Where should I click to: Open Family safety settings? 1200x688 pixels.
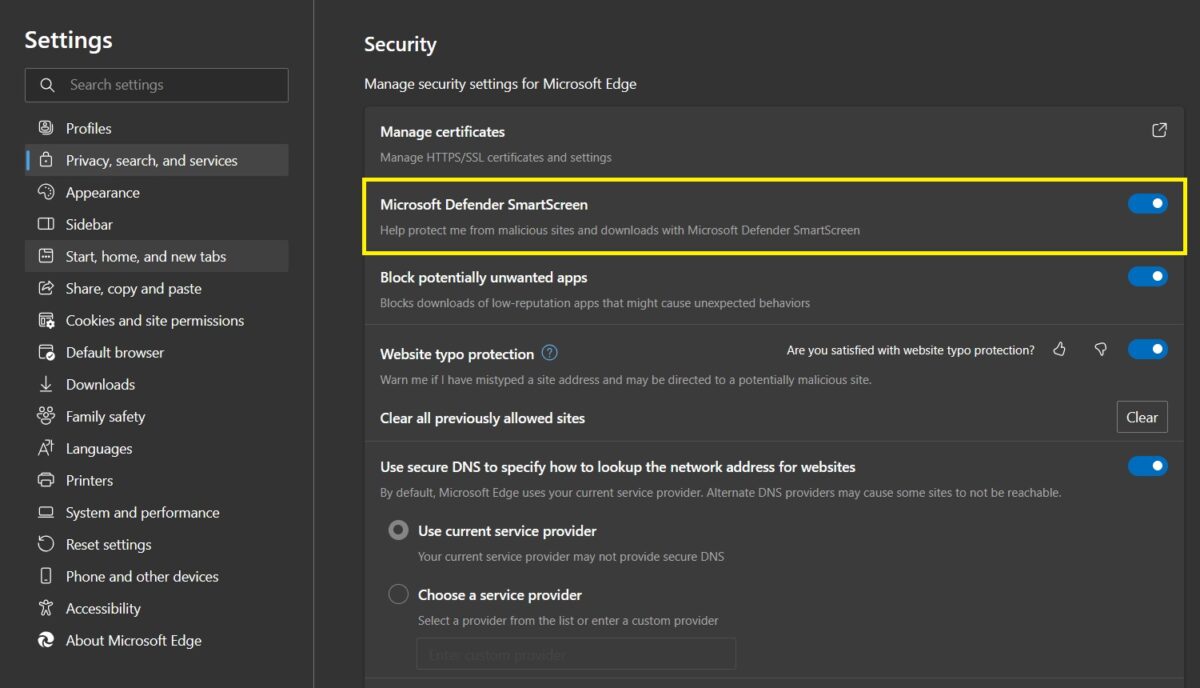[157, 416]
